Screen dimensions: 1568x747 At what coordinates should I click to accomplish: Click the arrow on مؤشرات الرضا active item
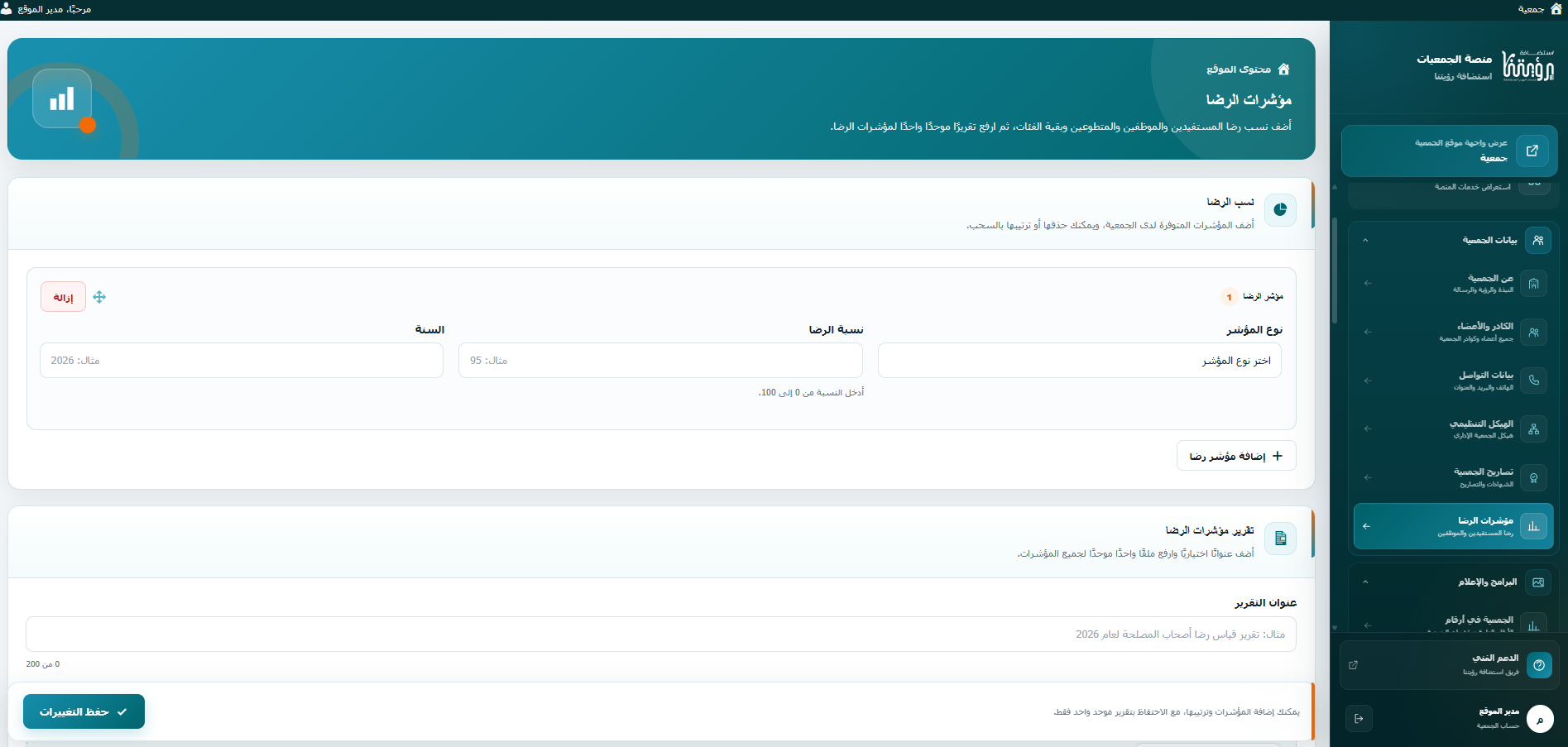(x=1366, y=526)
